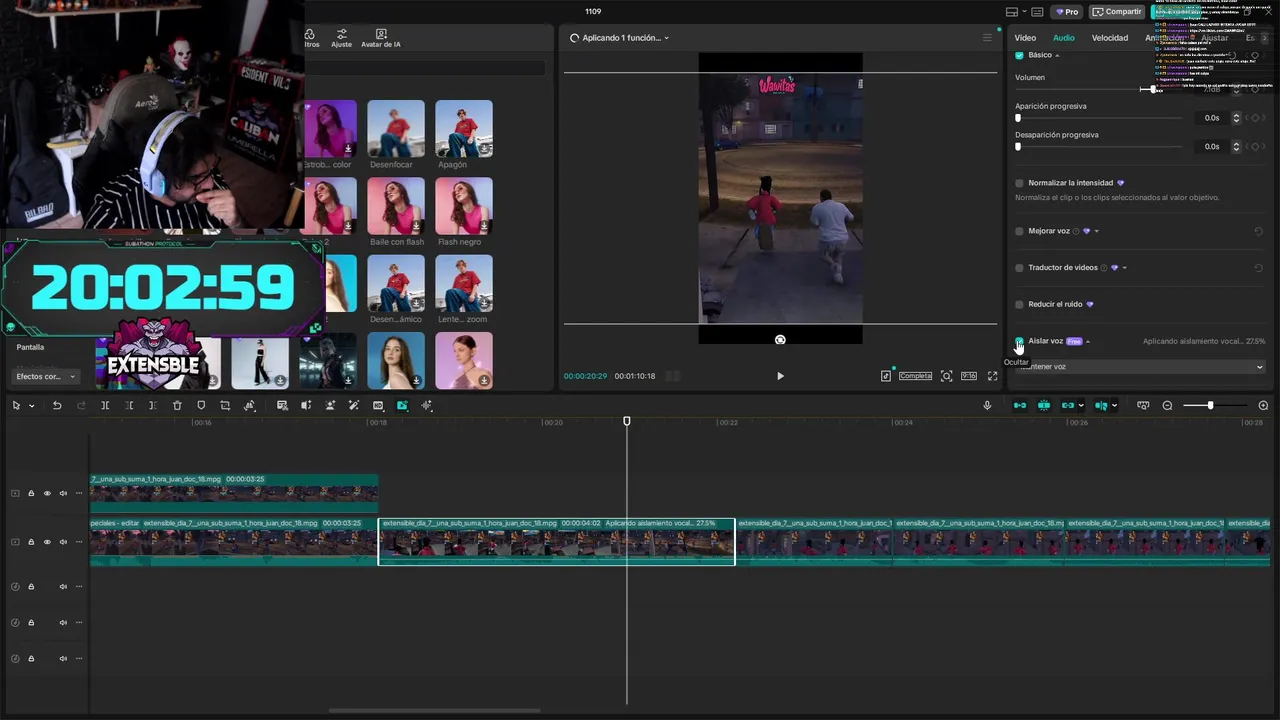Adjust the timeline zoom slider
This screenshot has width=1280, height=720.
(1210, 405)
